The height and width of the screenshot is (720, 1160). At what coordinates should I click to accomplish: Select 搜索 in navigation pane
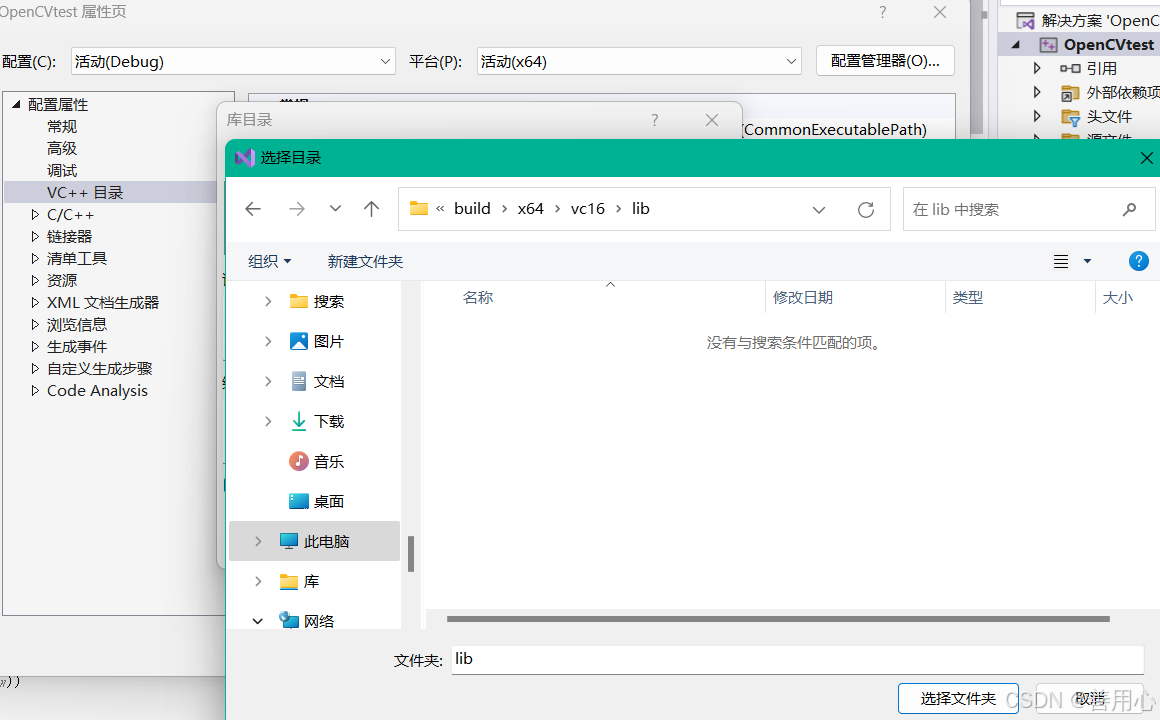click(317, 301)
